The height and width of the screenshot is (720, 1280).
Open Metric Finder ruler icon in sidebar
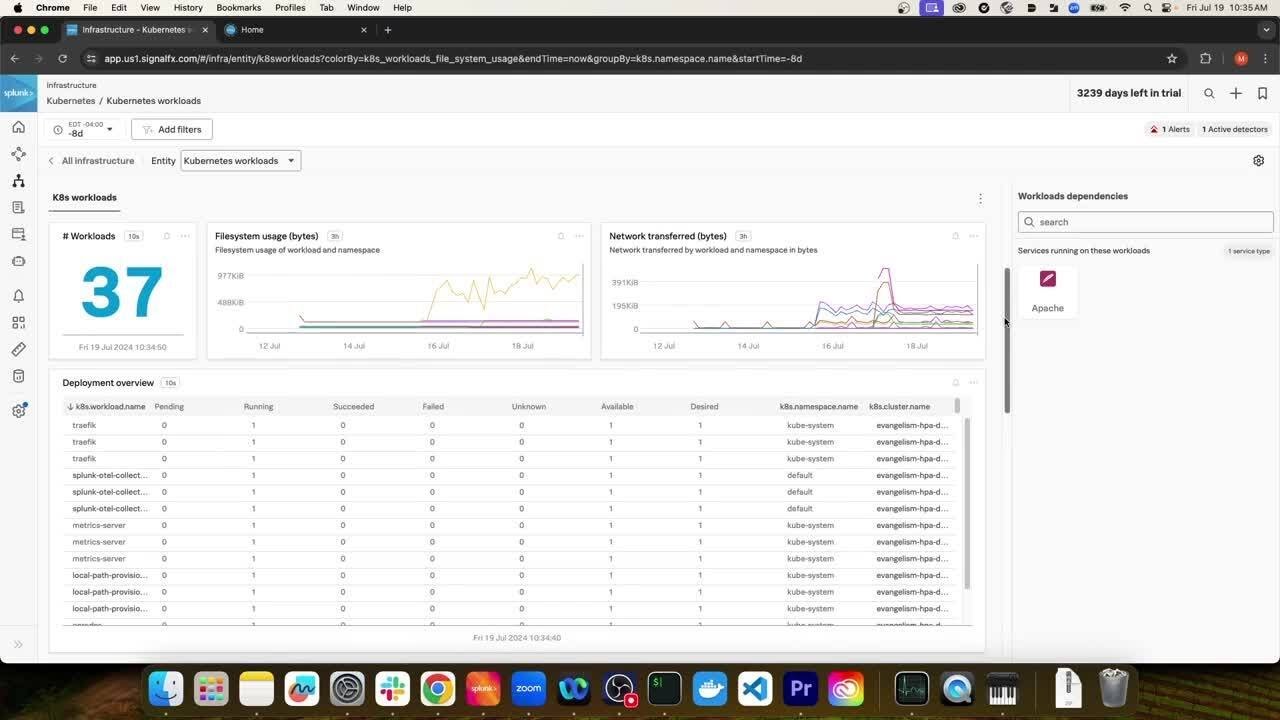click(18, 349)
